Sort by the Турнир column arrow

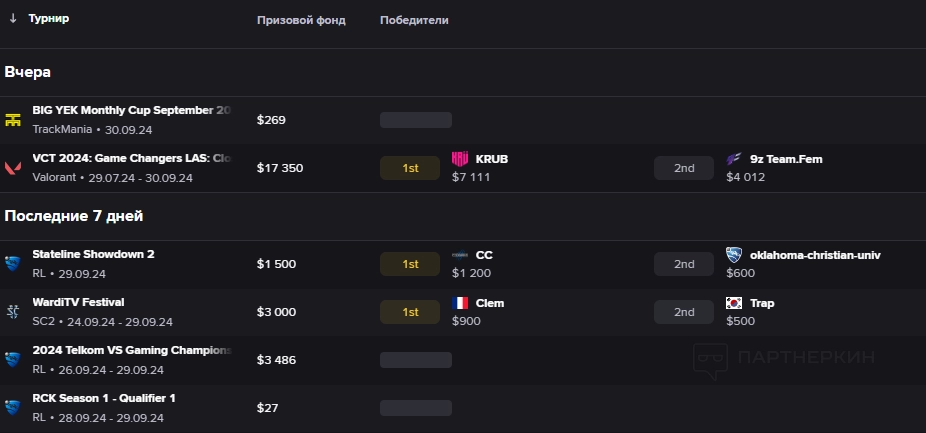pos(13,19)
